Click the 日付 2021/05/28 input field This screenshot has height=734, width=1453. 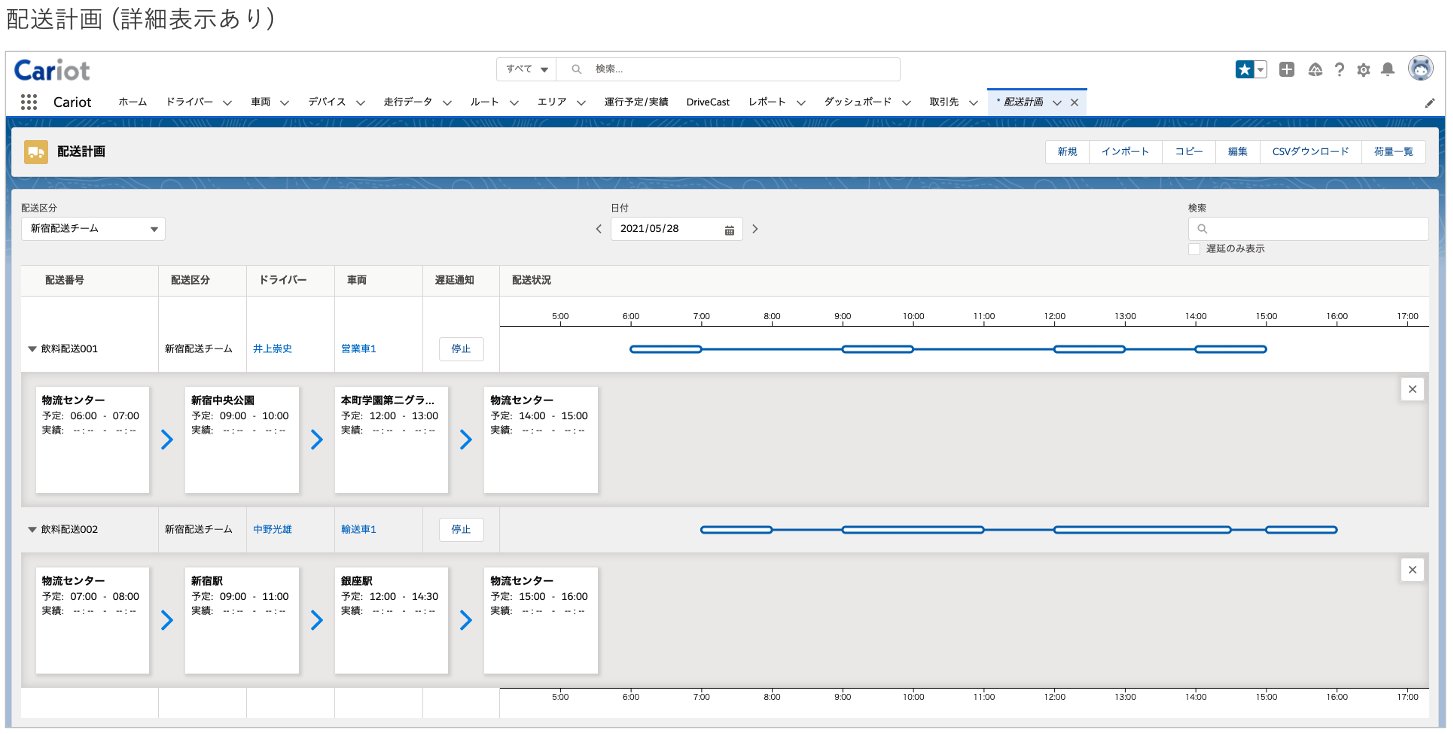678,229
